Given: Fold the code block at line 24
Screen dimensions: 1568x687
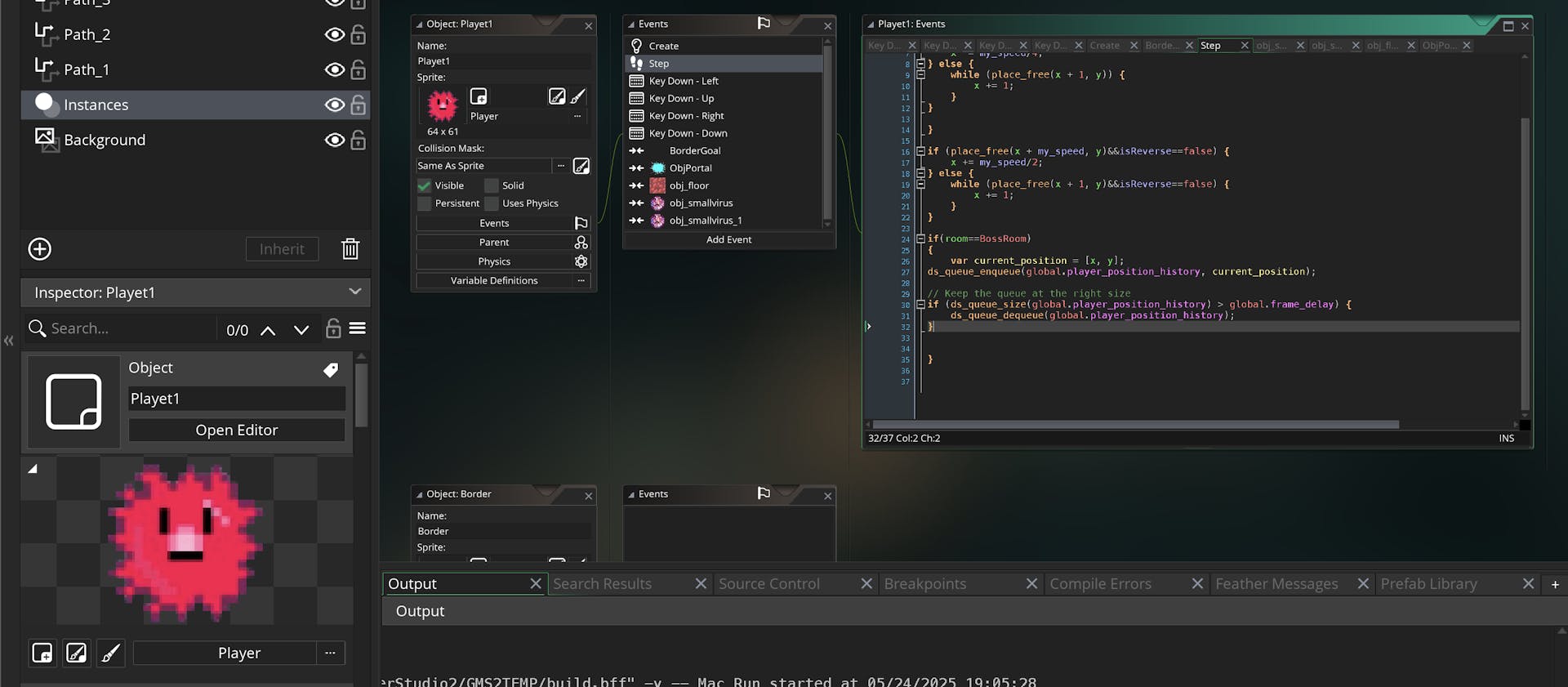Looking at the screenshot, I should 920,239.
